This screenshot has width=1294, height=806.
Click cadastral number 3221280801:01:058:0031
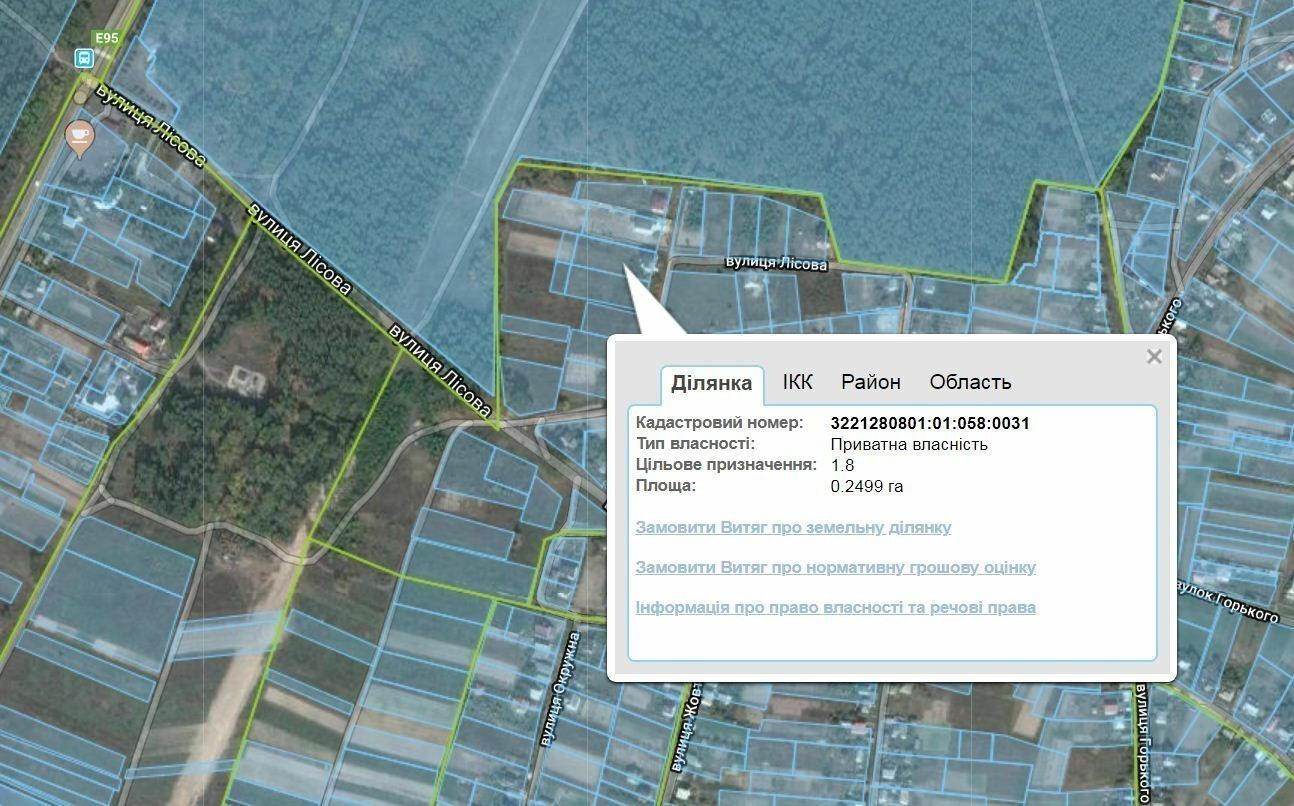(930, 423)
